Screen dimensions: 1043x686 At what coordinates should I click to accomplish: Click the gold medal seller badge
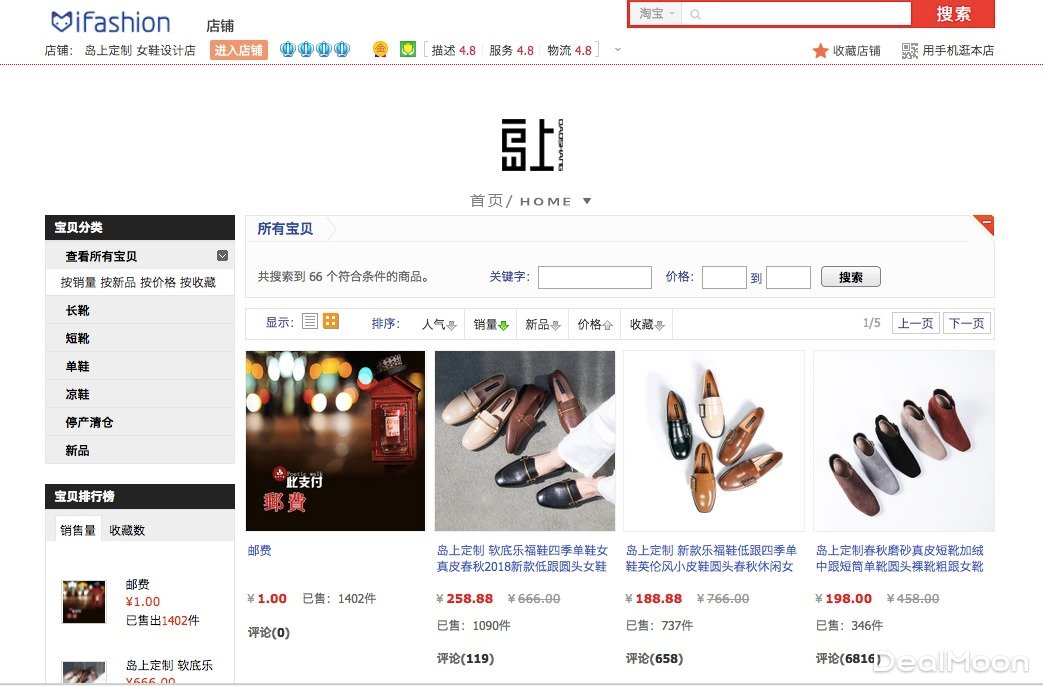[x=380, y=49]
